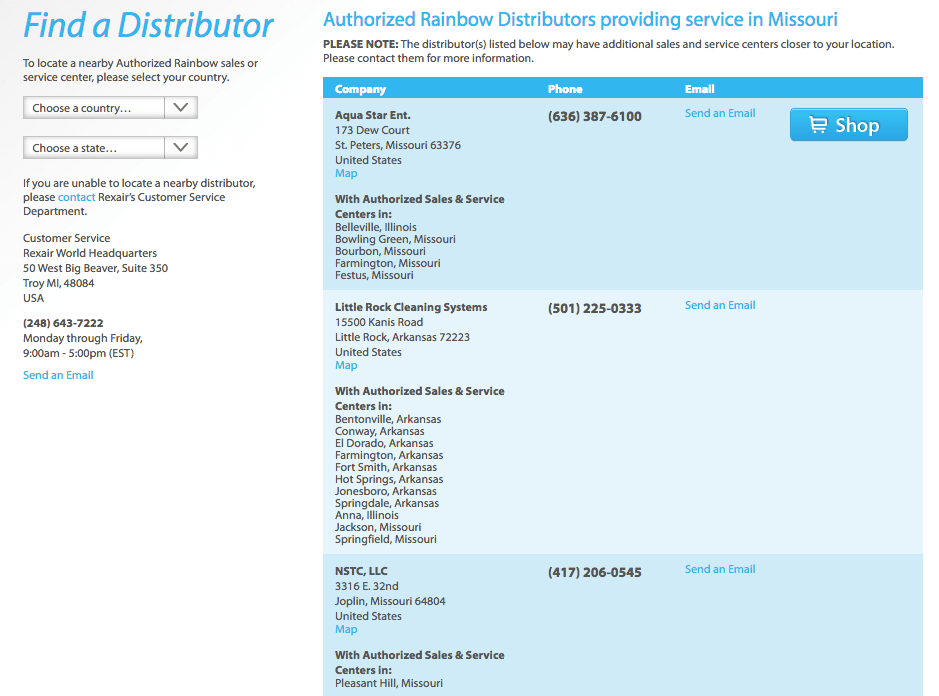Click the 173 Dew Court address line
This screenshot has height=696, width=939.
point(372,131)
